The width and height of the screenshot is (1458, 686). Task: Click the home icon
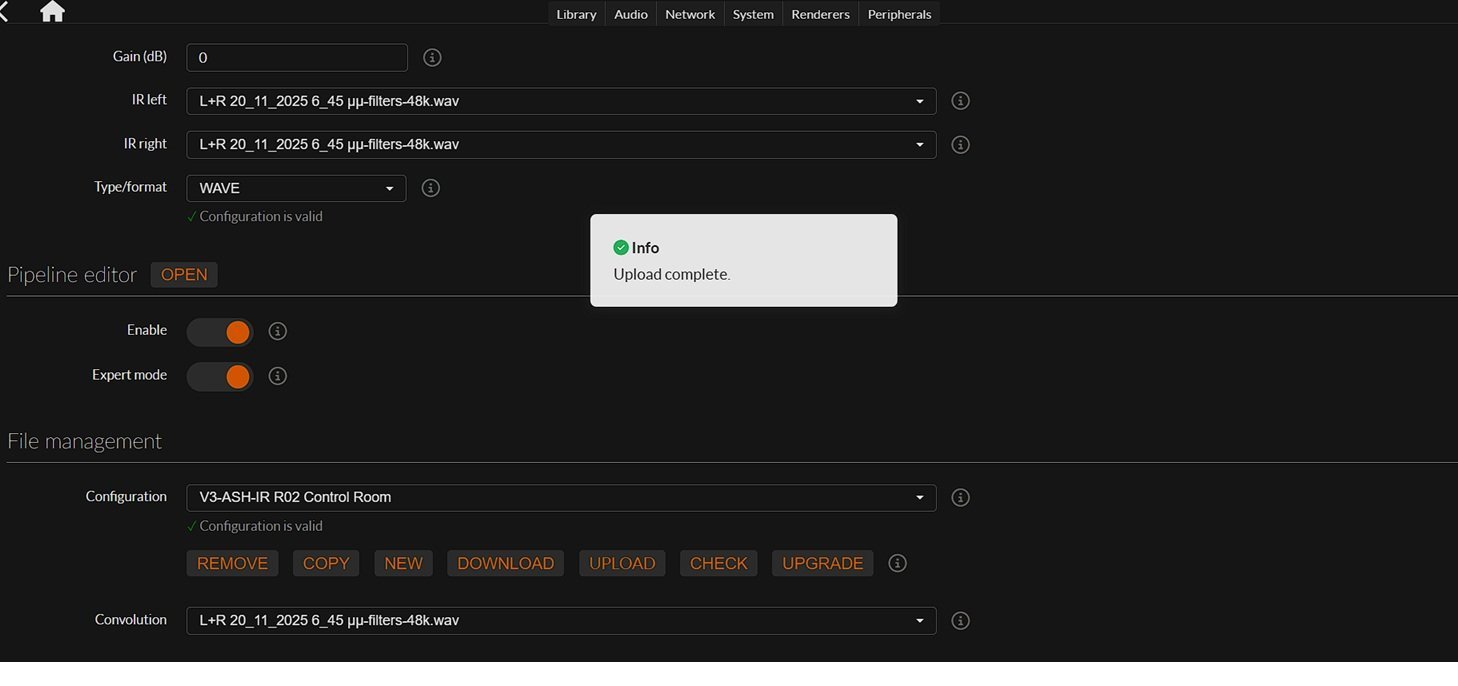point(52,12)
